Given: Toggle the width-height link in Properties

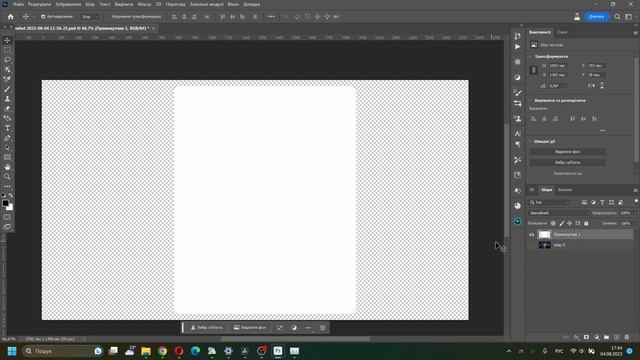Looking at the screenshot, I should 533,70.
